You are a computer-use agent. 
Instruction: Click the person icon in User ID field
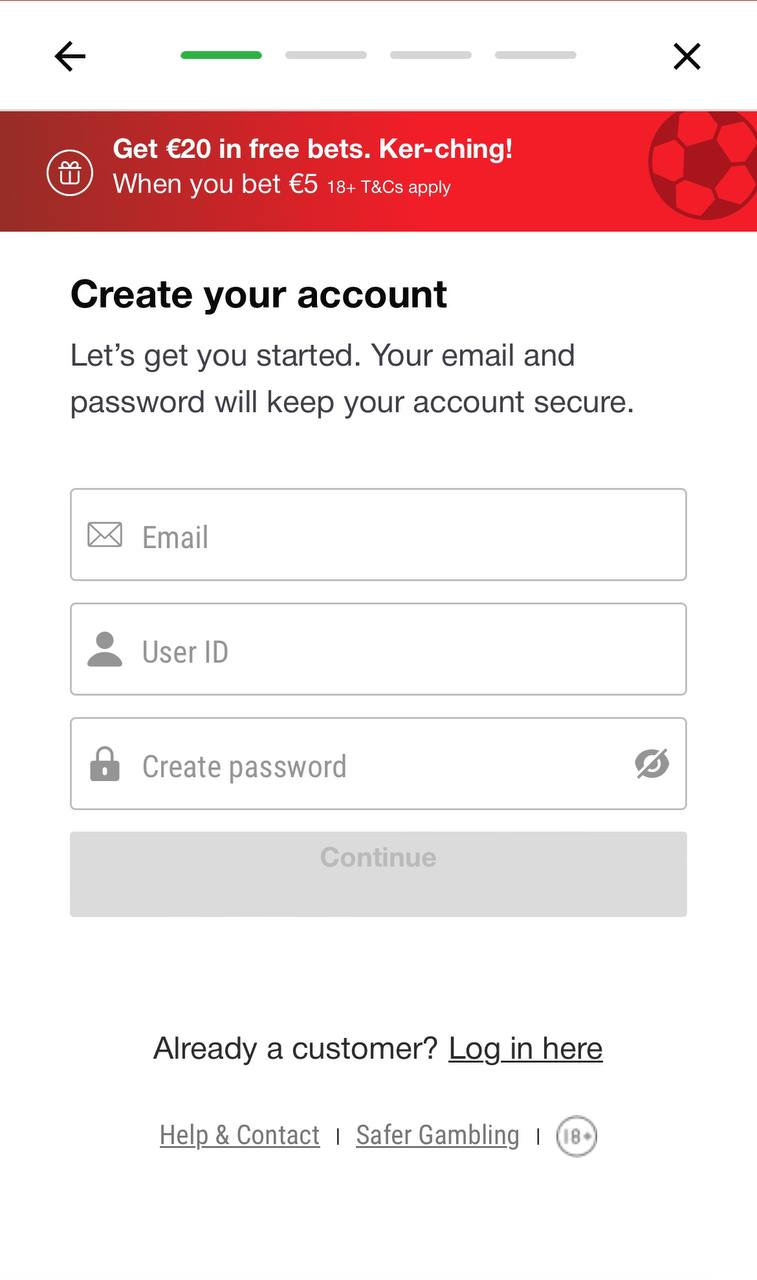pyautogui.click(x=105, y=650)
